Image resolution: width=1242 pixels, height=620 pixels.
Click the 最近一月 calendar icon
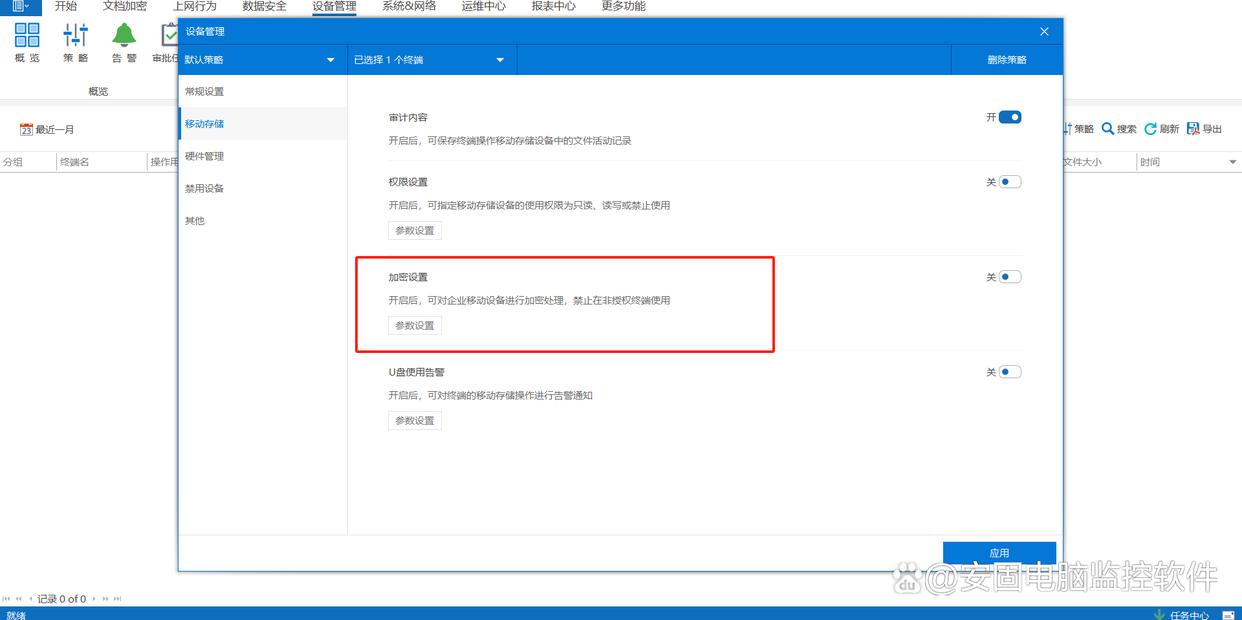(x=26, y=130)
